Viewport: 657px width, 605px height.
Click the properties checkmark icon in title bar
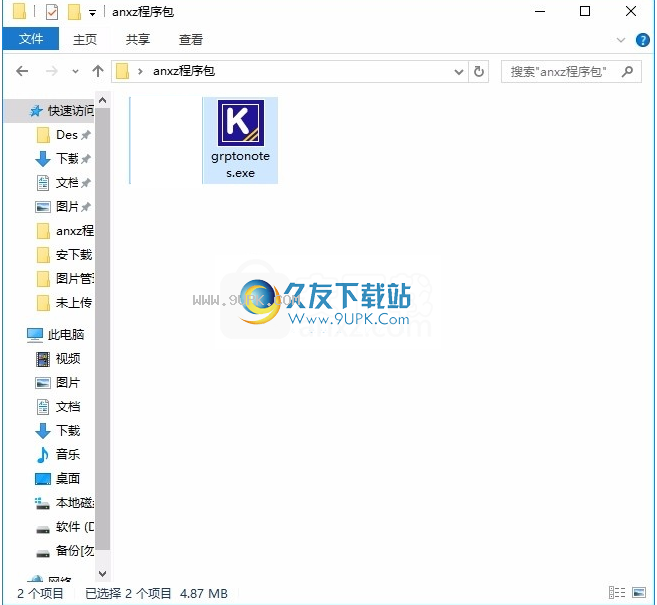[x=52, y=12]
